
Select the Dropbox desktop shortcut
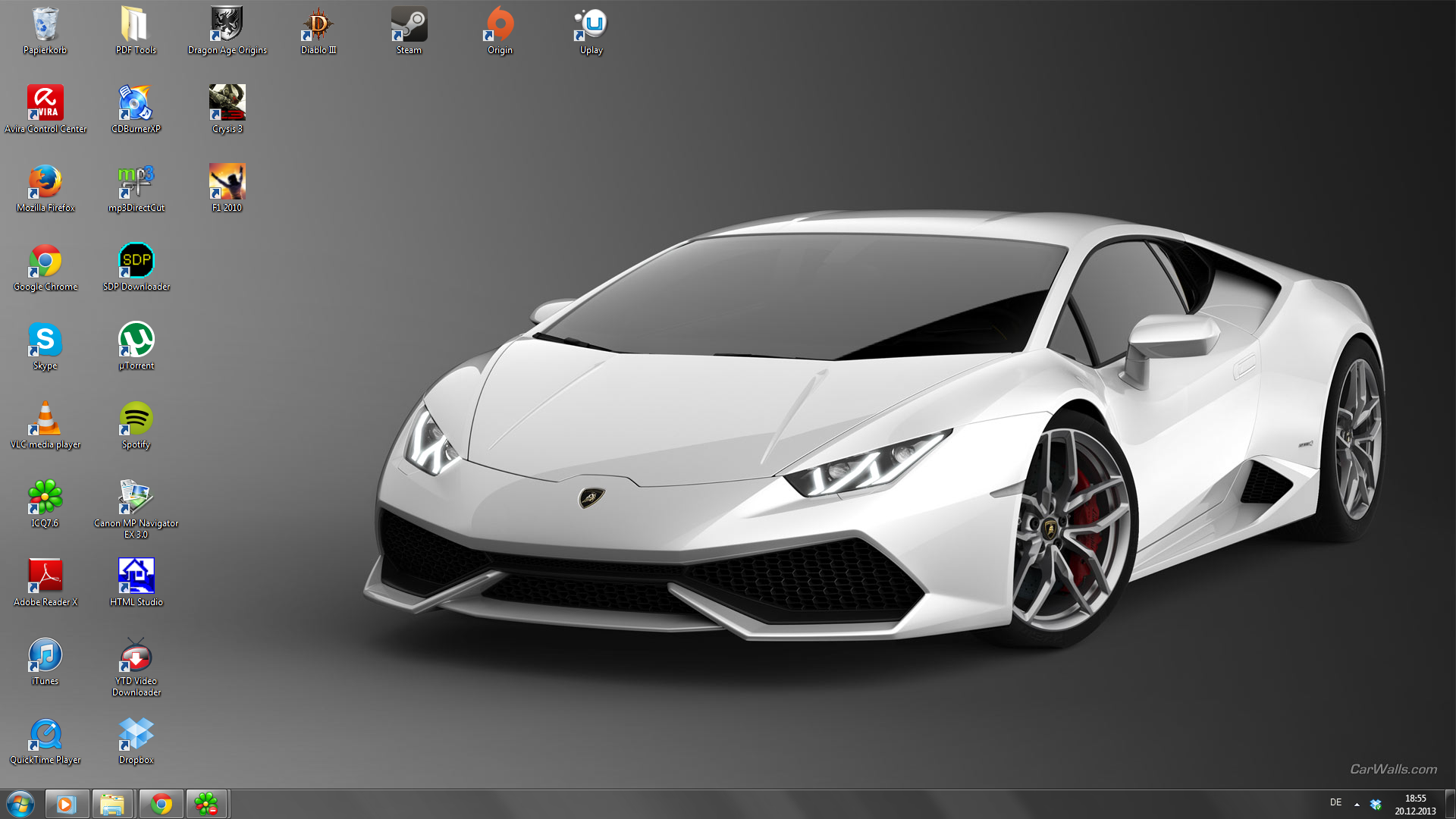tap(136, 741)
